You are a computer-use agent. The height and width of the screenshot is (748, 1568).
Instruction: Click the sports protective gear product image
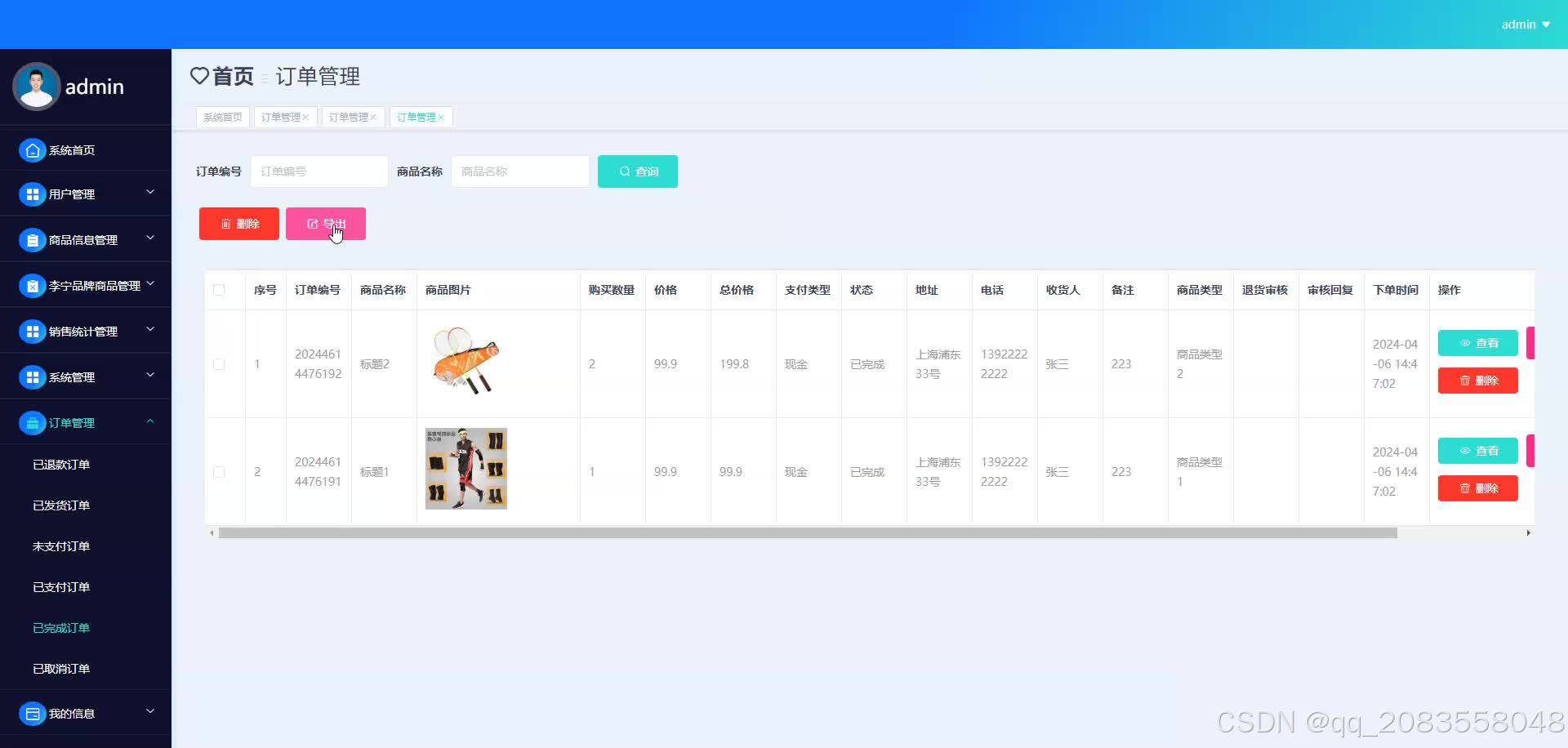466,469
